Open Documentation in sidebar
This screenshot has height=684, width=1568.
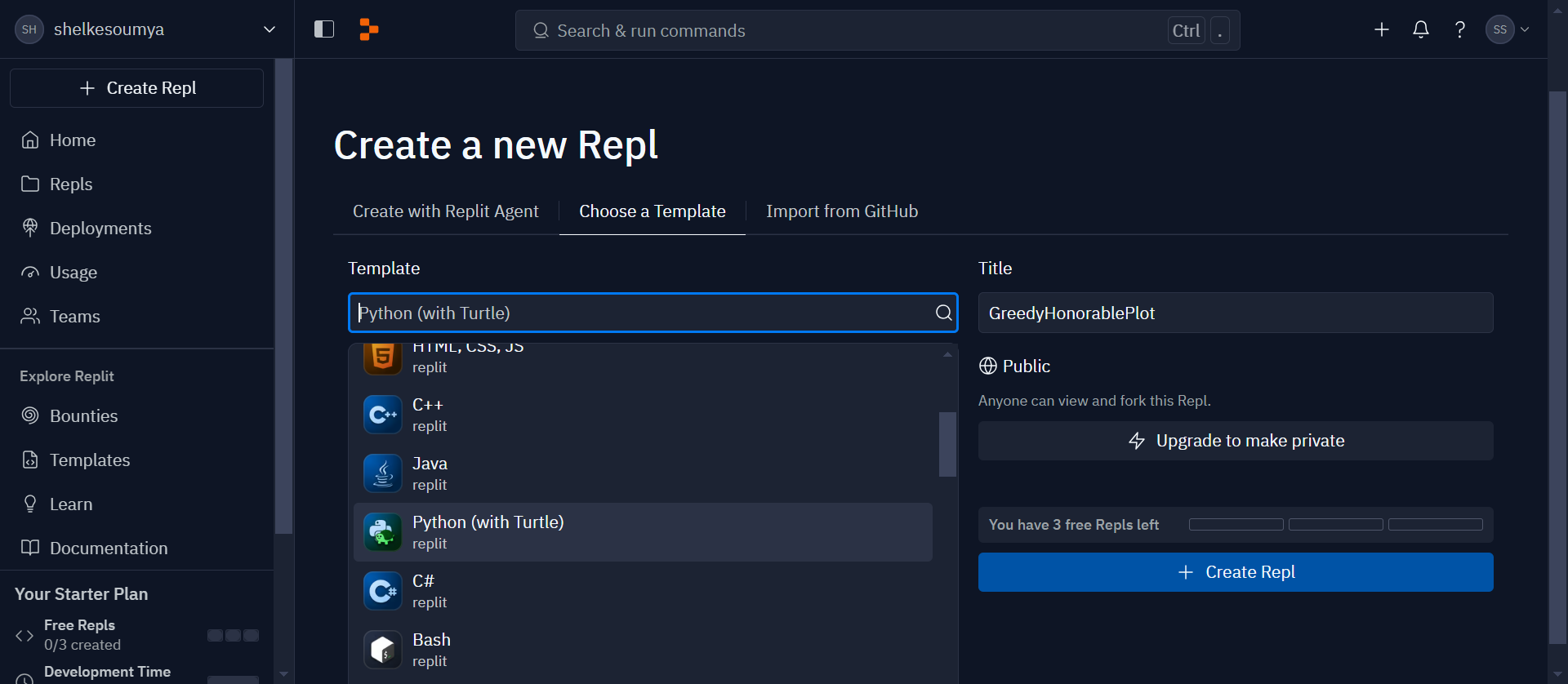(x=137, y=549)
